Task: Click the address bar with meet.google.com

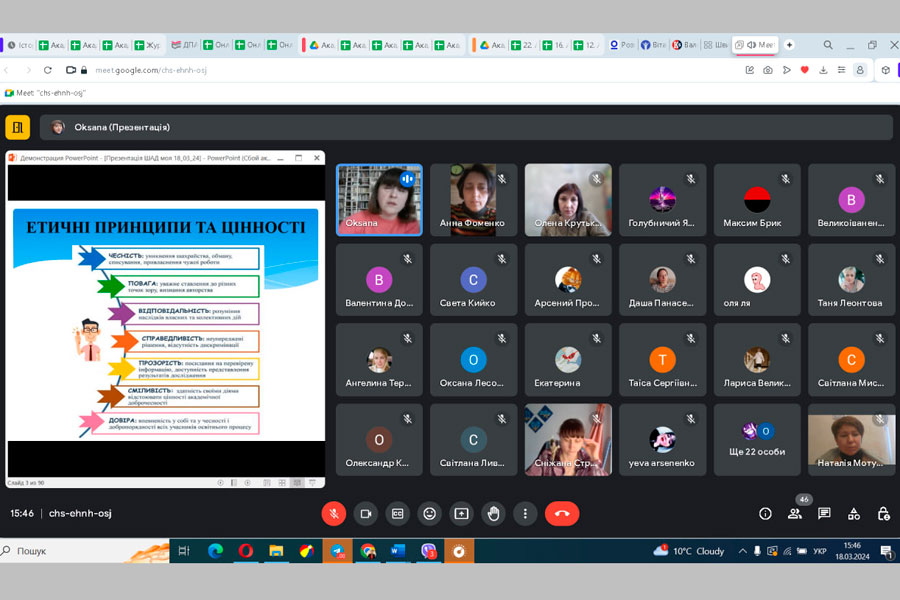Action: pyautogui.click(x=400, y=70)
